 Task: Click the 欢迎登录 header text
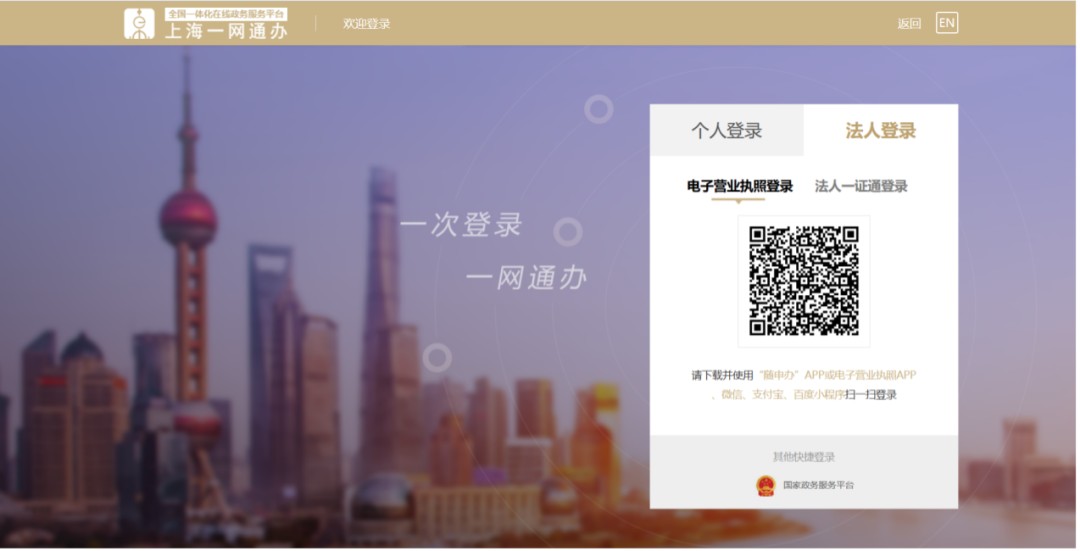(366, 24)
